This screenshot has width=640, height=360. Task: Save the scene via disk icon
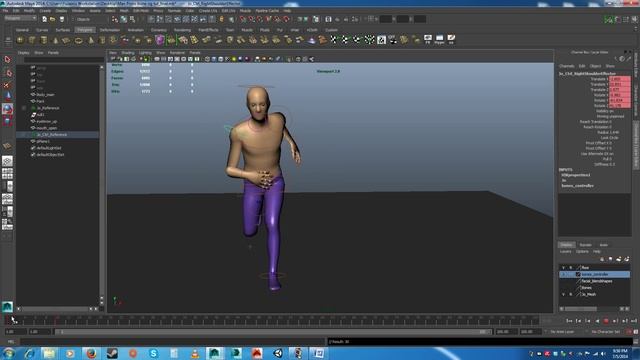62,19
